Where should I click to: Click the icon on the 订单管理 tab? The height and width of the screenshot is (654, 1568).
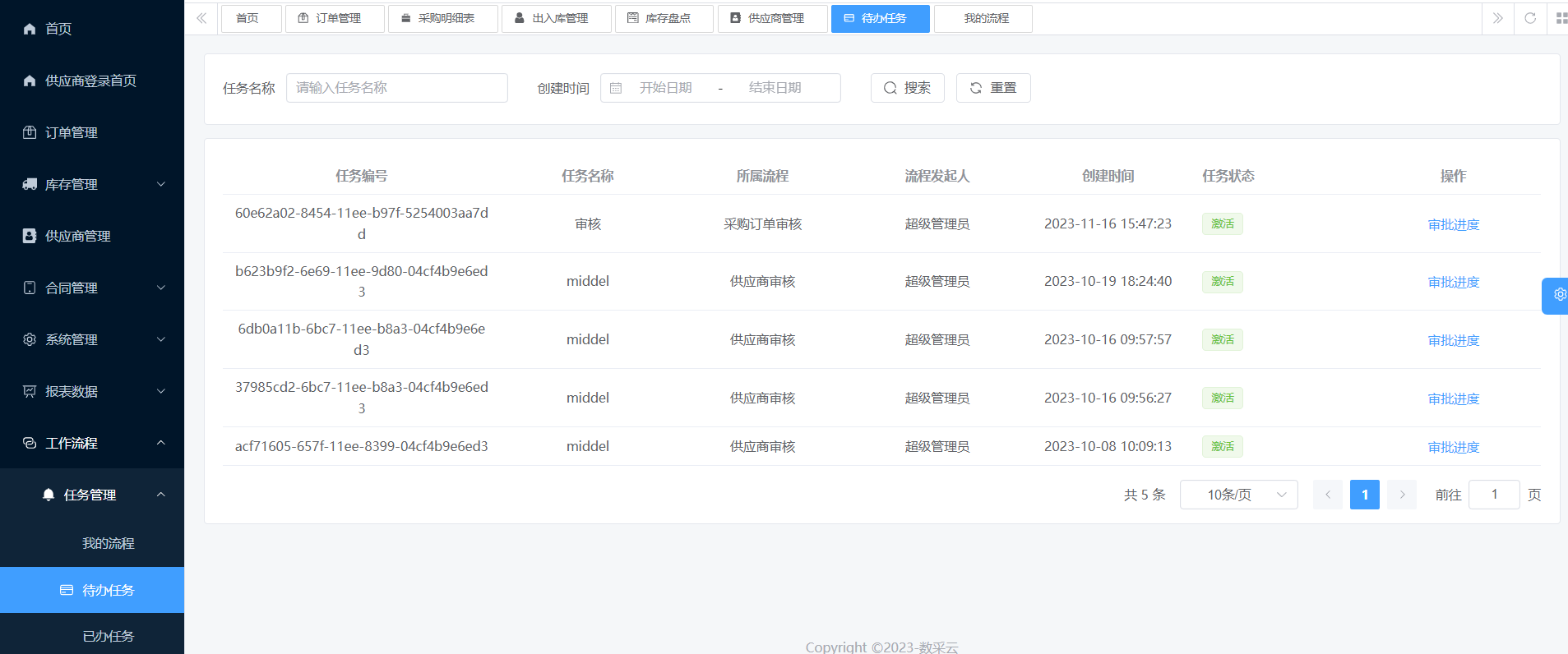(303, 18)
